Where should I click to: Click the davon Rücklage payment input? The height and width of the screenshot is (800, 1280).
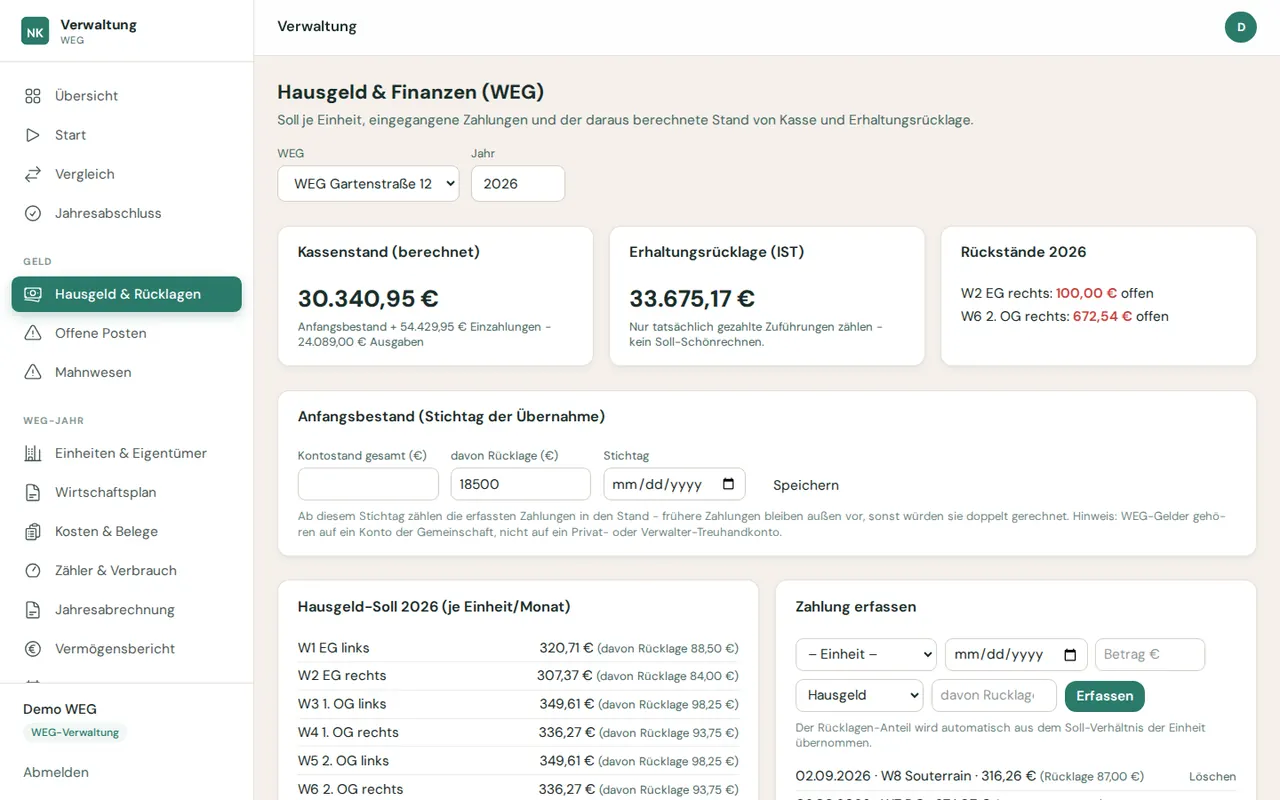click(994, 695)
